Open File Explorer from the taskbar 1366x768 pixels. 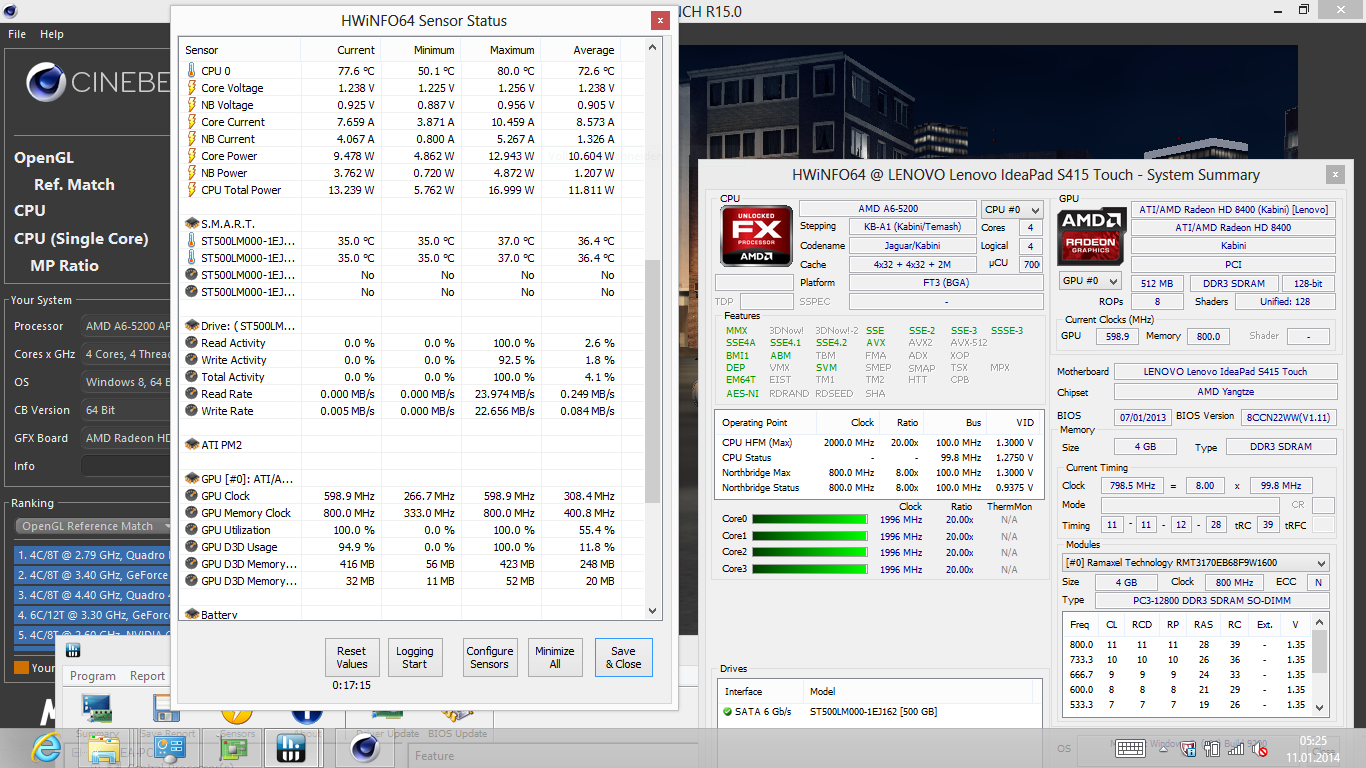click(x=104, y=748)
